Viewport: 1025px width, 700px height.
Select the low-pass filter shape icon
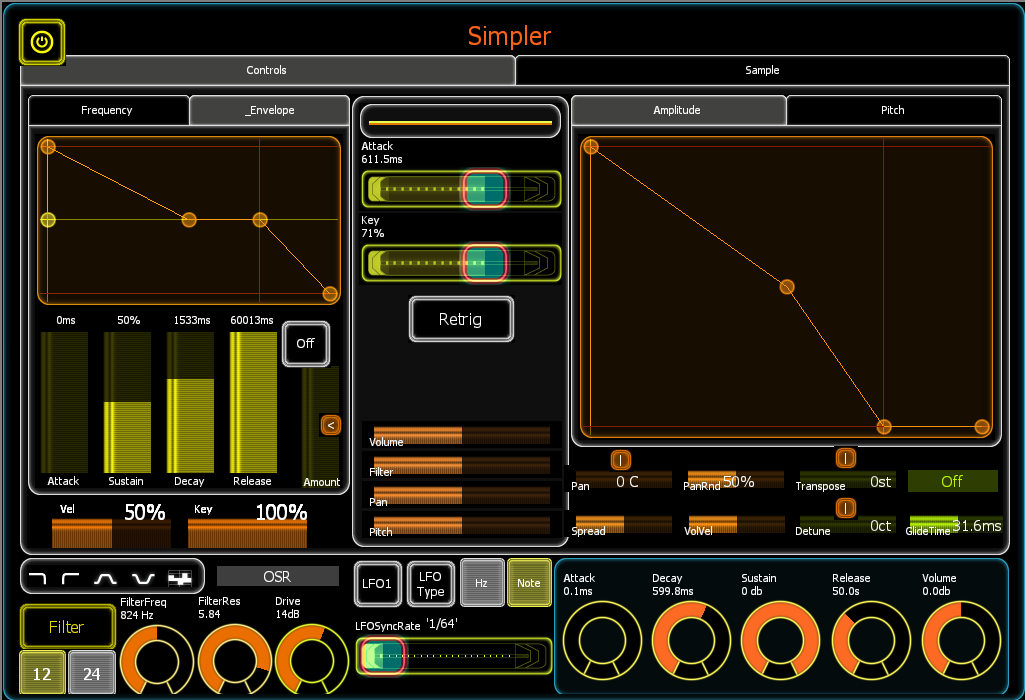click(39, 578)
